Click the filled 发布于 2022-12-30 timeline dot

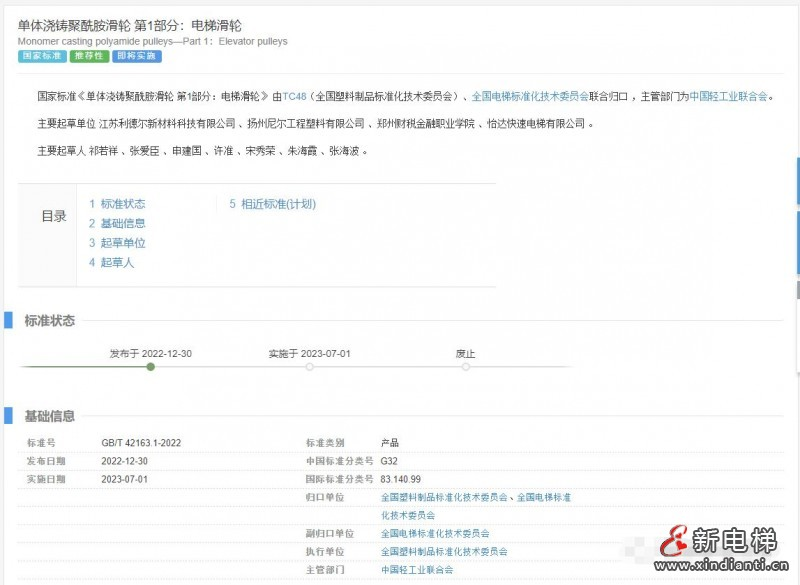point(150,367)
